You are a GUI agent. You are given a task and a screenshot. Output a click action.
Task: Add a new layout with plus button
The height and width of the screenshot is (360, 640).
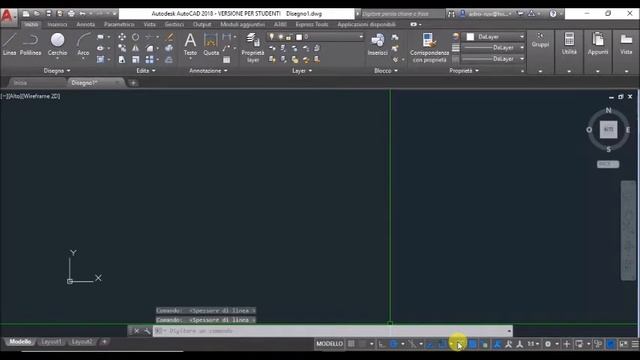coord(104,342)
